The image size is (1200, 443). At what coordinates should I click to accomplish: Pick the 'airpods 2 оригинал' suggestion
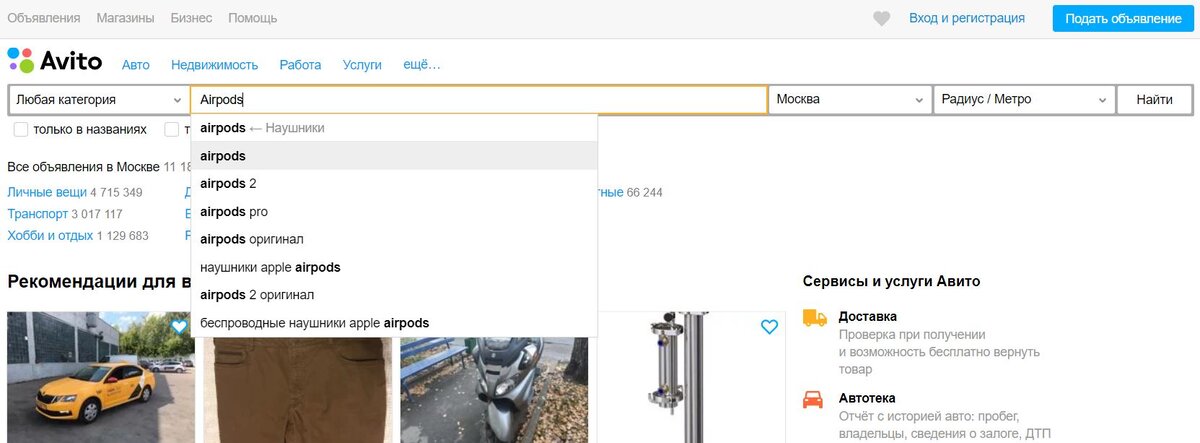coord(394,295)
